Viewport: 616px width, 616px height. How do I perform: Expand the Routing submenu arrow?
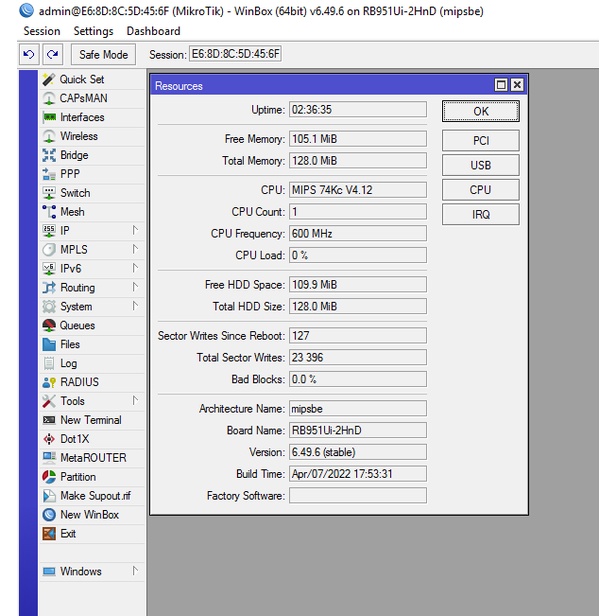point(135,287)
